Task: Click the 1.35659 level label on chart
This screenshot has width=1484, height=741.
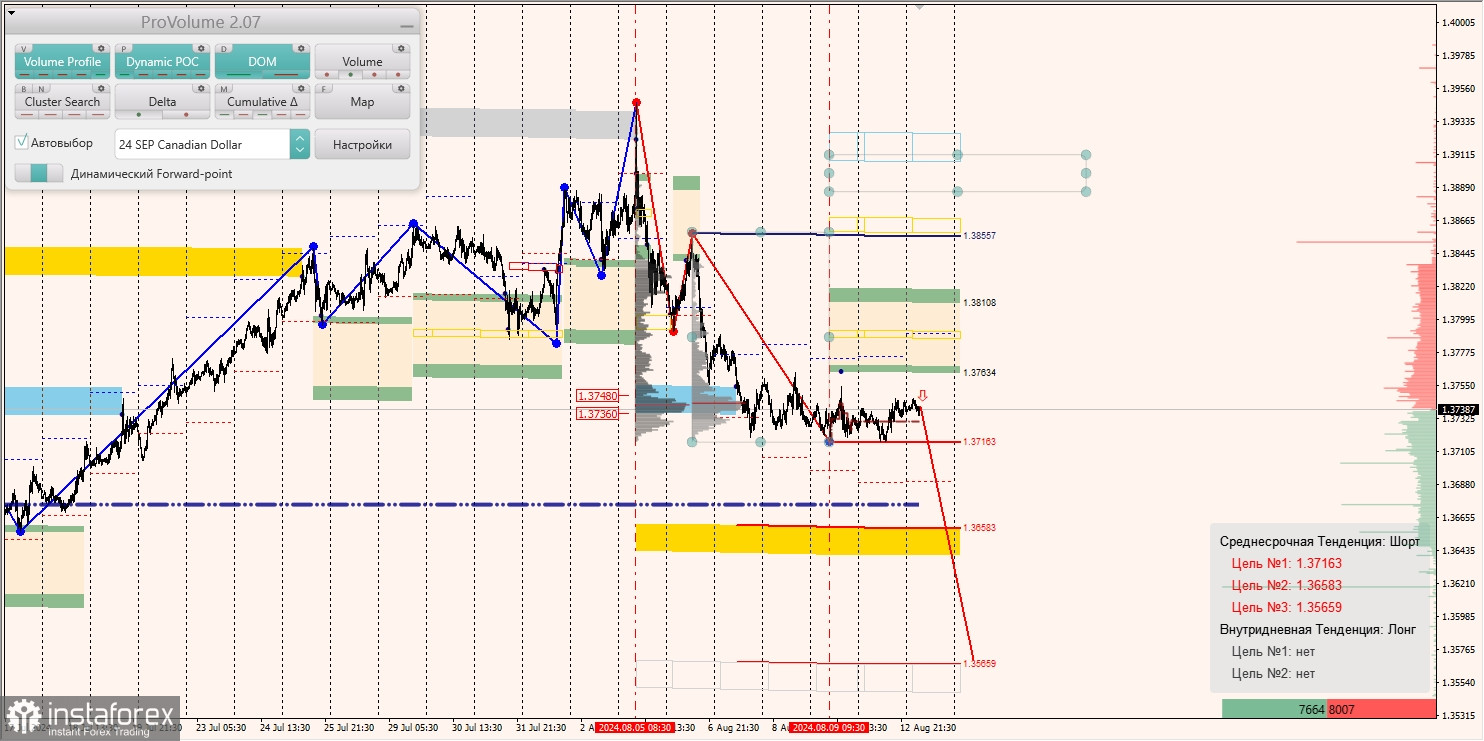Action: [x=980, y=663]
